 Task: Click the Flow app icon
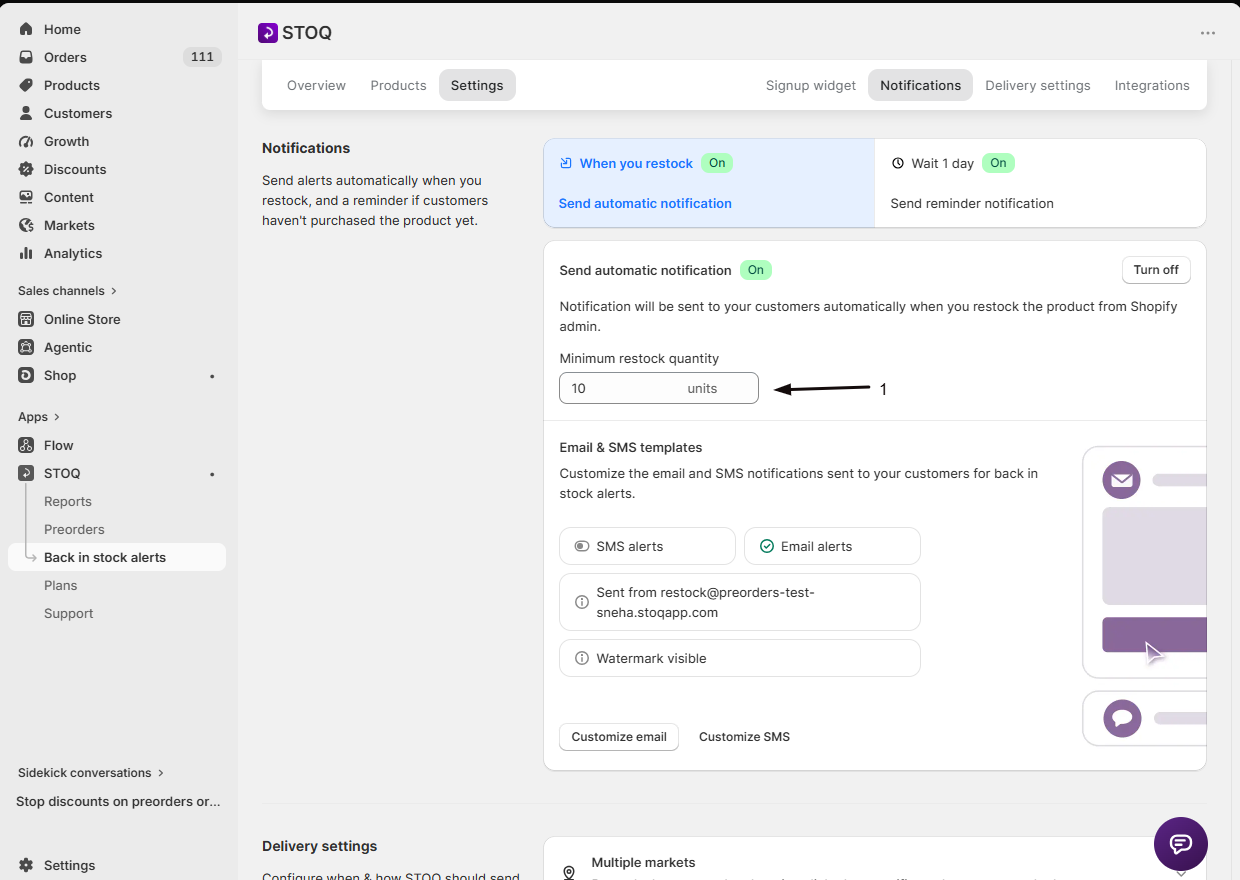coord(26,445)
